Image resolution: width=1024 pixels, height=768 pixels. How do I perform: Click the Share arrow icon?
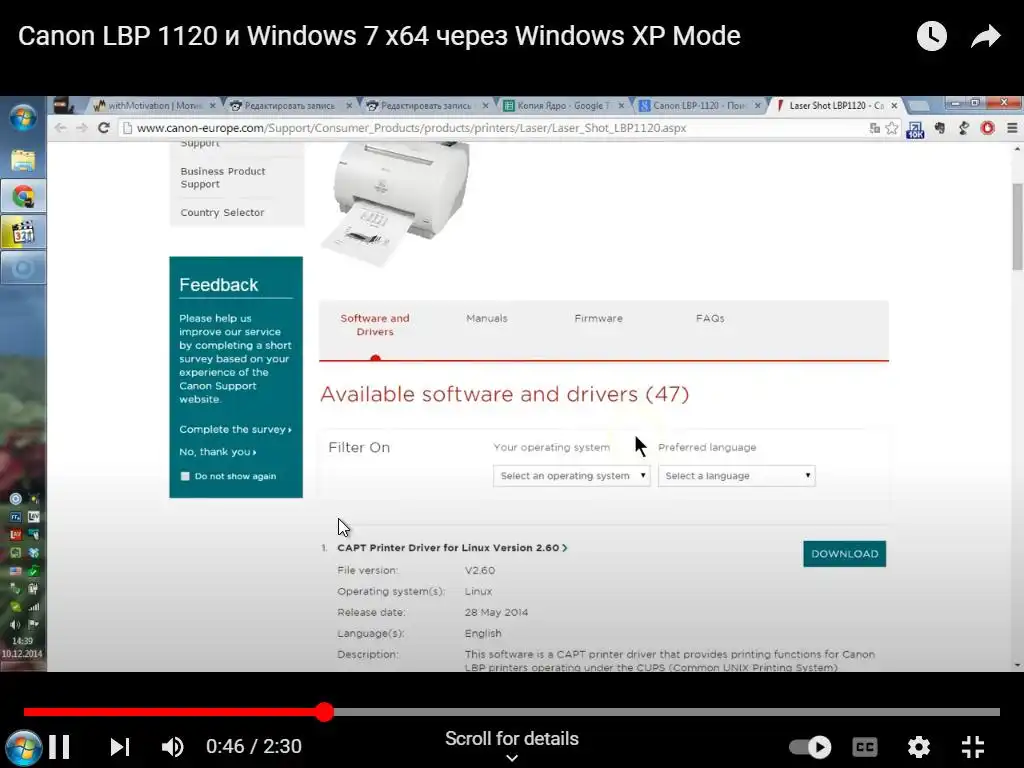pos(985,36)
